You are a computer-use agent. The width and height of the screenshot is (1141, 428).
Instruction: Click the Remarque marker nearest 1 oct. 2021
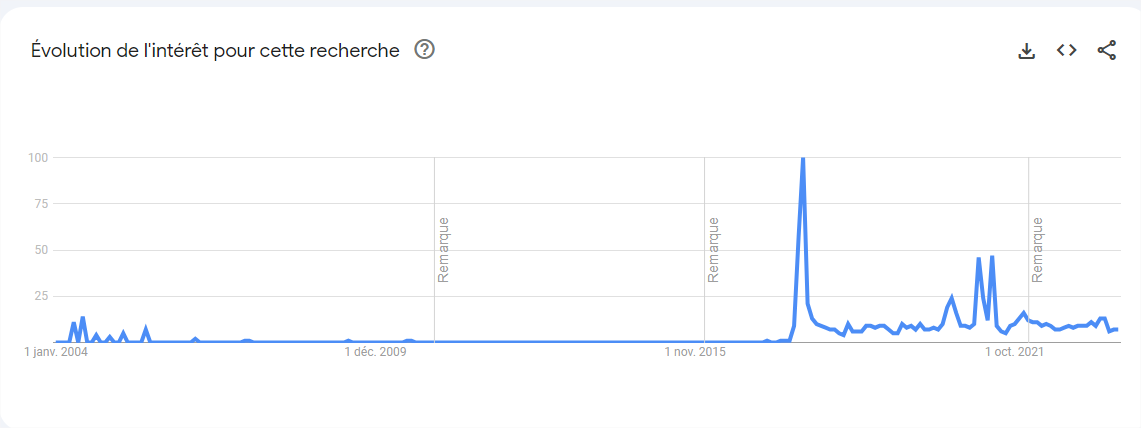(1037, 249)
